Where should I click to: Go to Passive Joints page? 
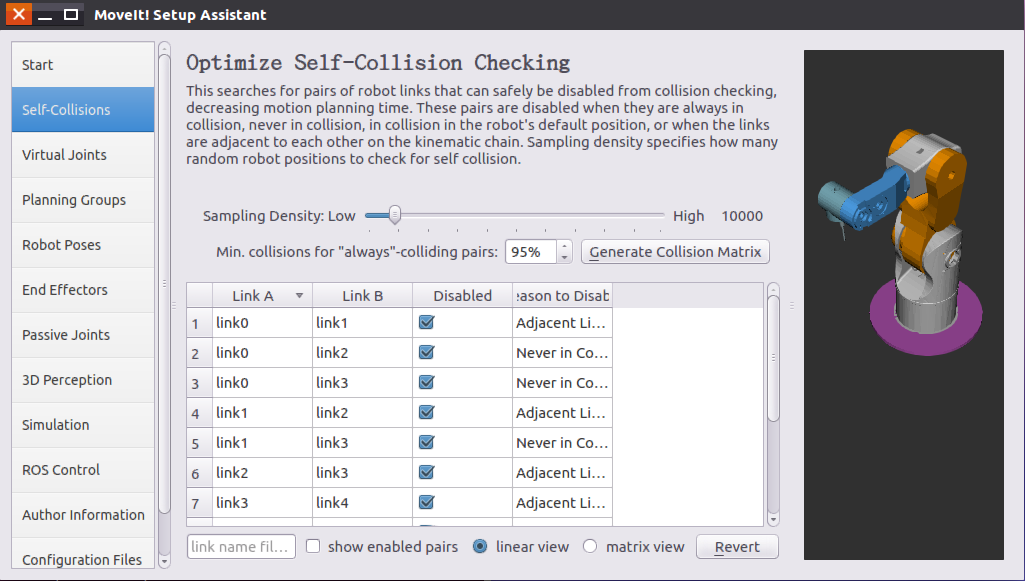pos(83,335)
